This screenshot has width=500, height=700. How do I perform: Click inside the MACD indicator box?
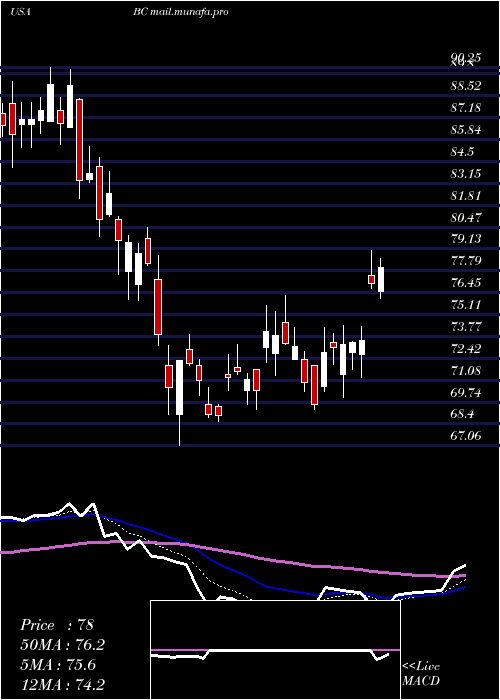[x=275, y=650]
